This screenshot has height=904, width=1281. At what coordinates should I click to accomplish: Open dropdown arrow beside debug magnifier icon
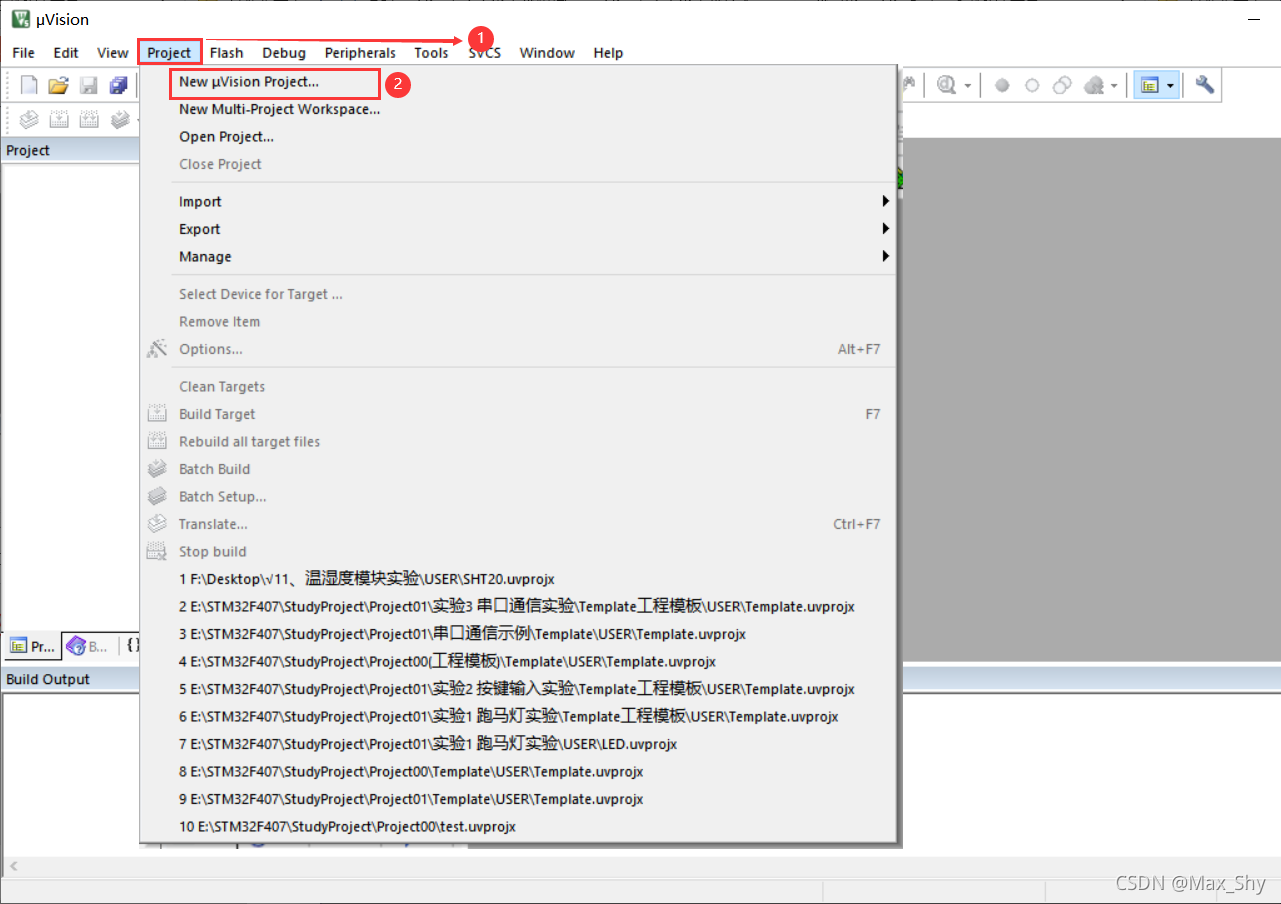[967, 87]
